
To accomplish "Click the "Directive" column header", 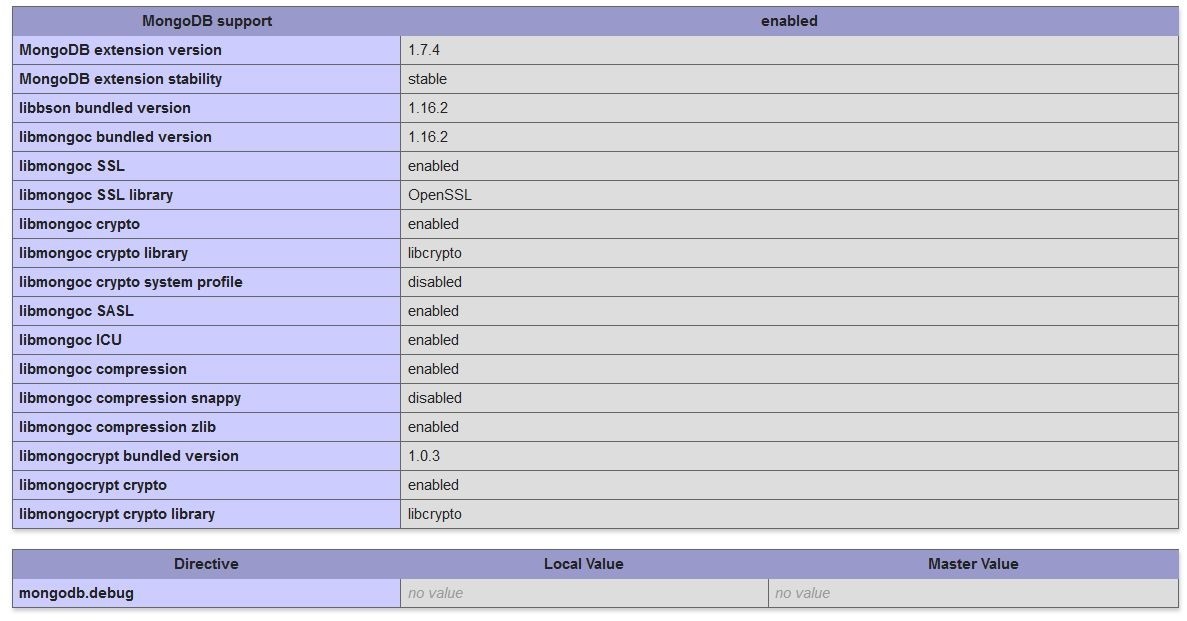I will (206, 564).
